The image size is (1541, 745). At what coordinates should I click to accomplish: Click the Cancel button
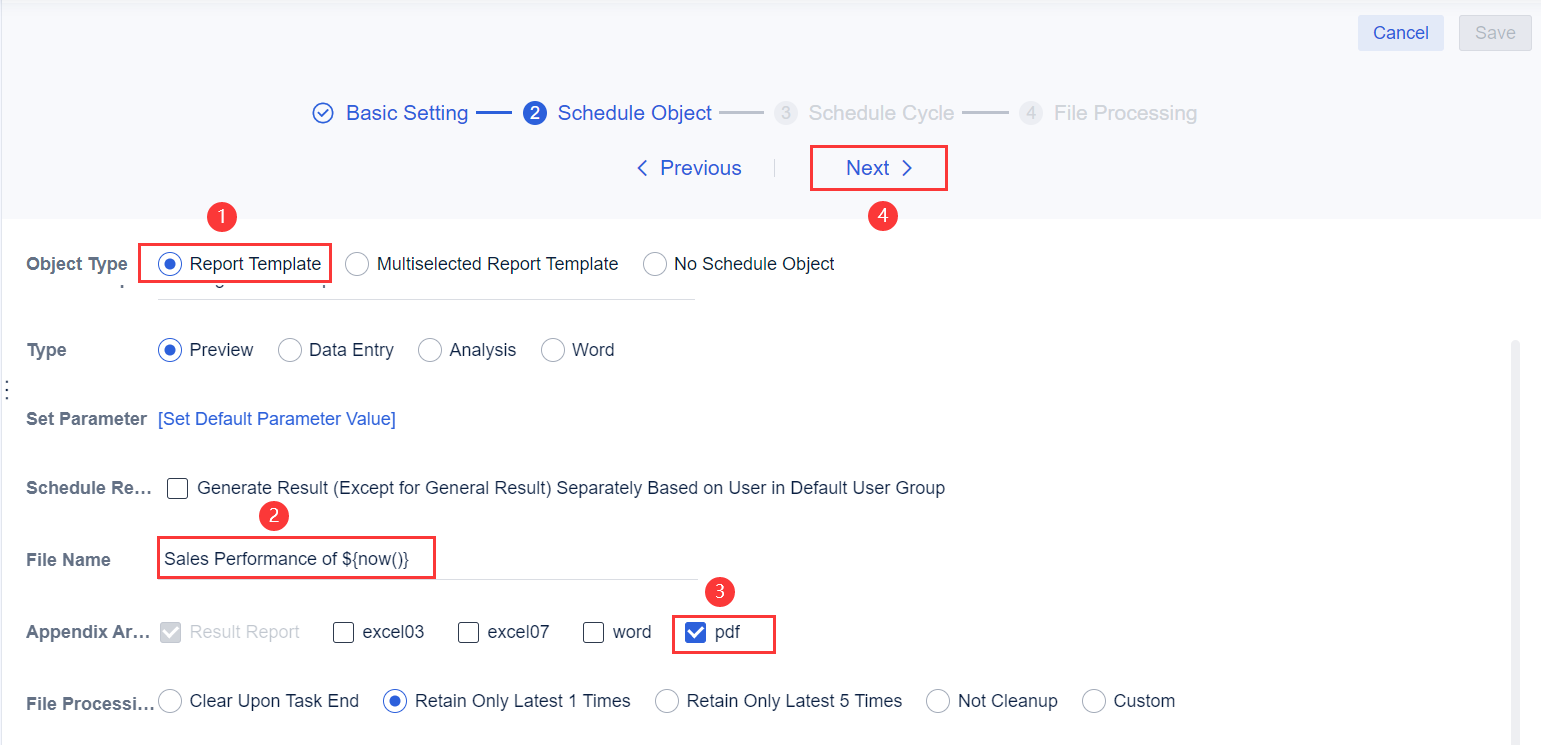click(x=1400, y=32)
